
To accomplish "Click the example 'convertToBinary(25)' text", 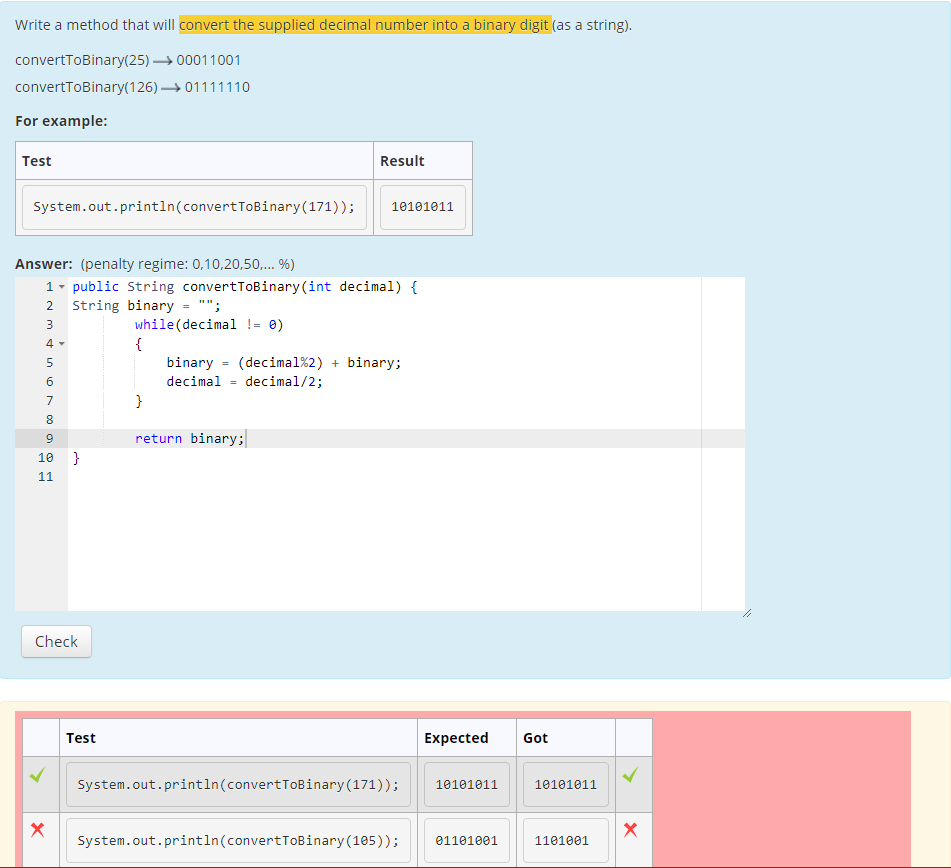I will (82, 60).
